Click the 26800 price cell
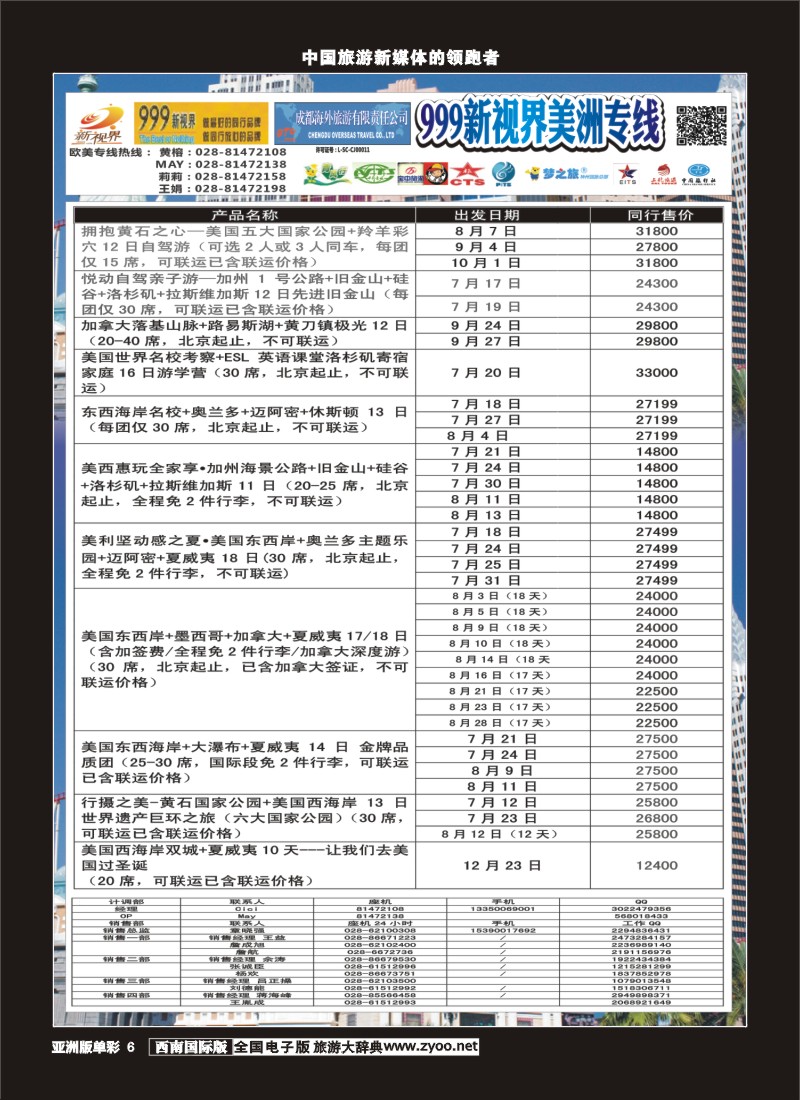The height and width of the screenshot is (1100, 800). coord(657,818)
